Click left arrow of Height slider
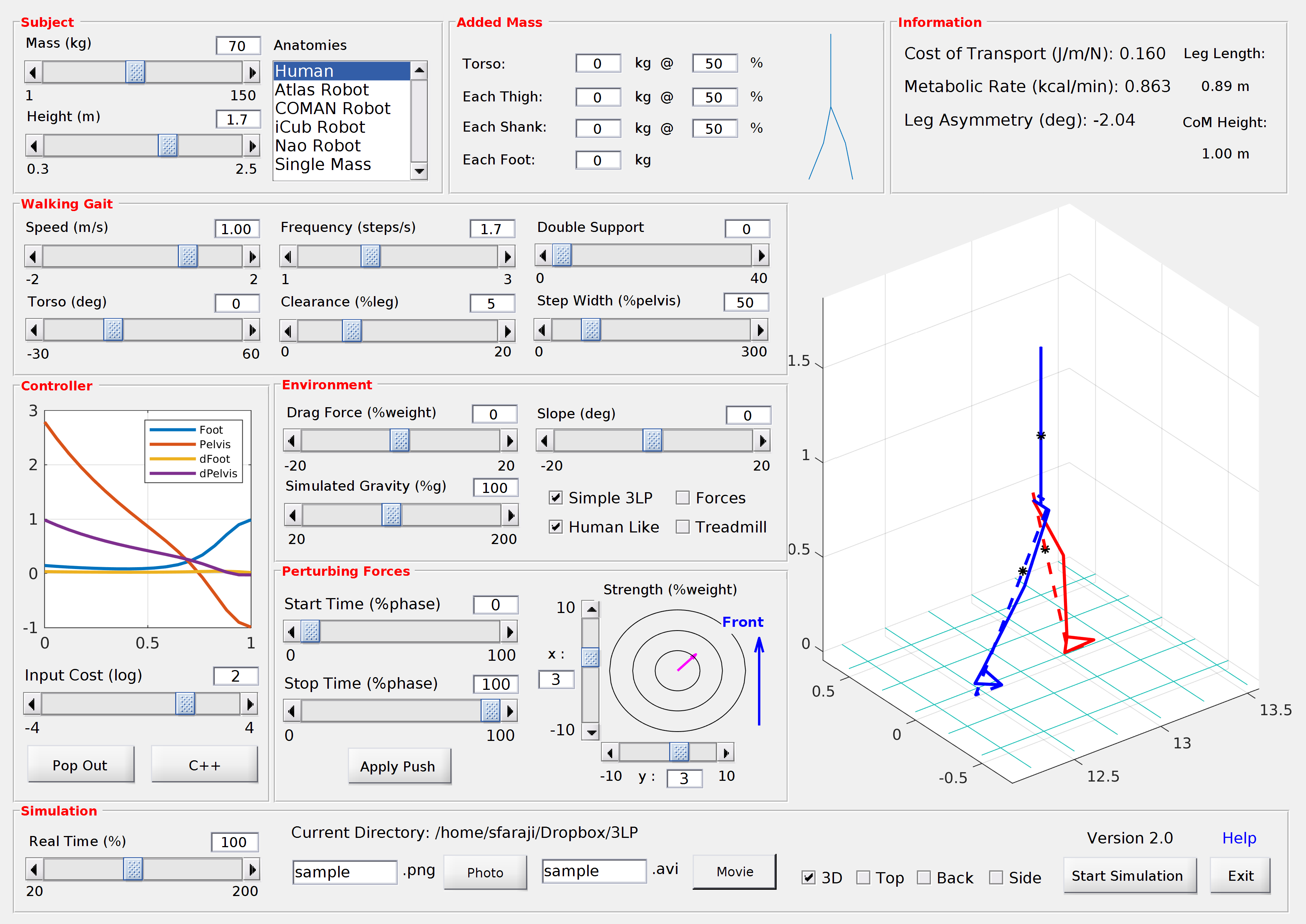Screen dimensions: 1306x924 [34, 146]
